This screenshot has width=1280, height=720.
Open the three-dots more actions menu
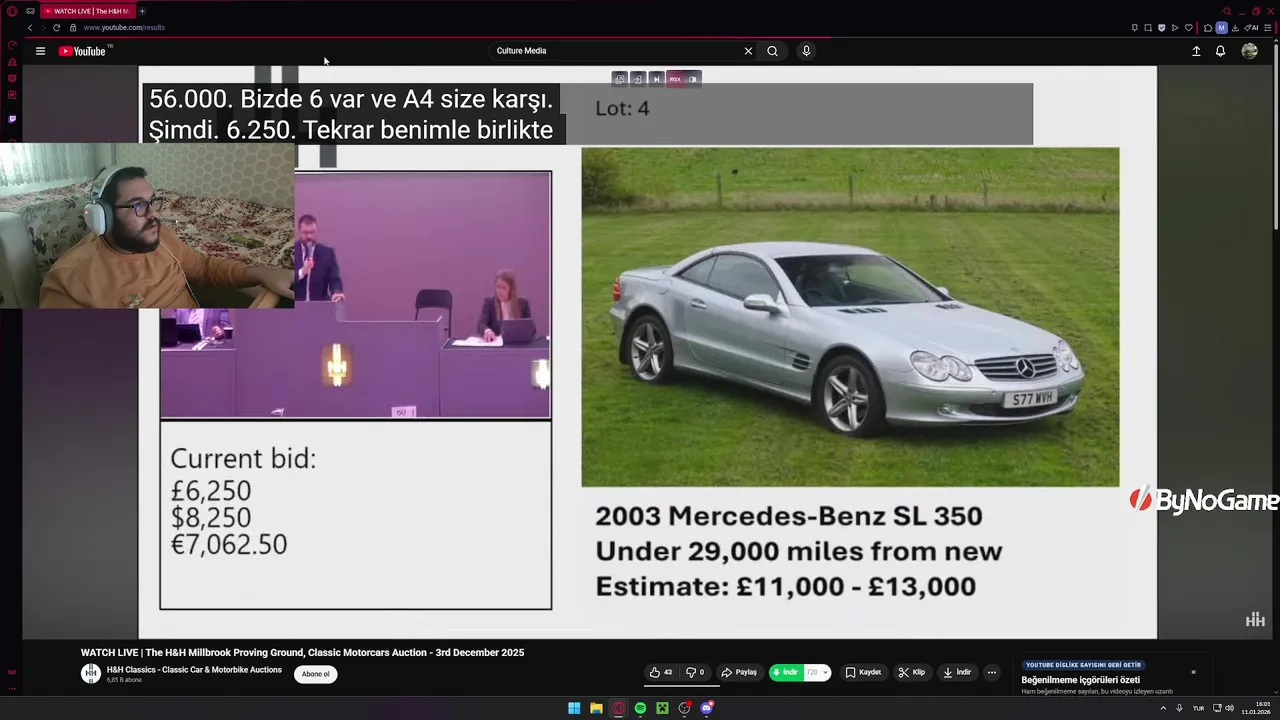point(992,672)
